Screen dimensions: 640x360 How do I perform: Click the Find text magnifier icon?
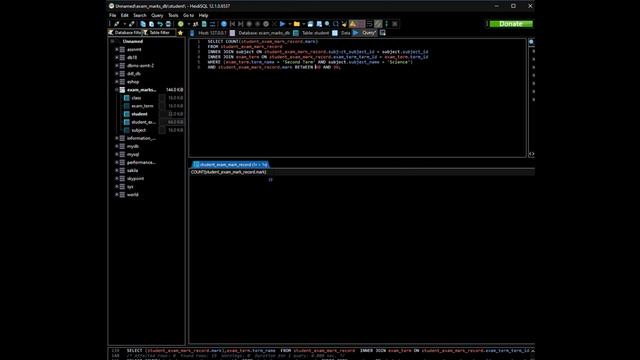[x=327, y=24]
